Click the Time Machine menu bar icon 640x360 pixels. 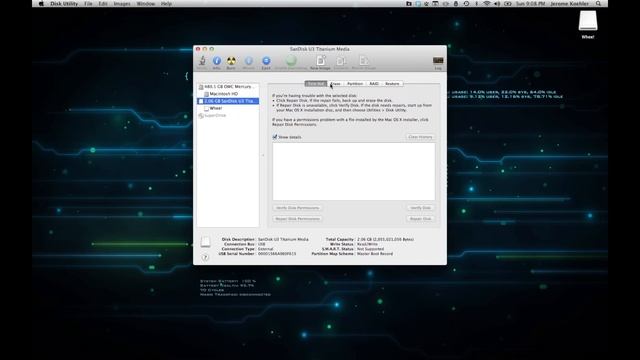coord(466,4)
